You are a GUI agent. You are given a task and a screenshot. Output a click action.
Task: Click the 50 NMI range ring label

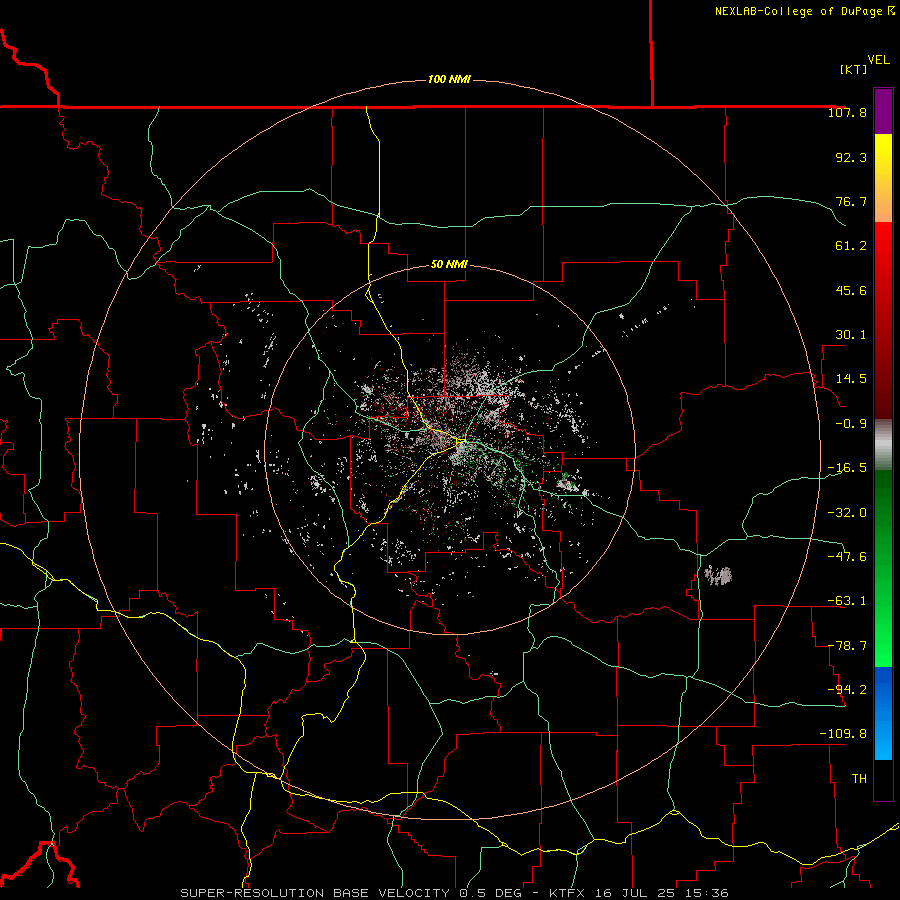click(449, 264)
